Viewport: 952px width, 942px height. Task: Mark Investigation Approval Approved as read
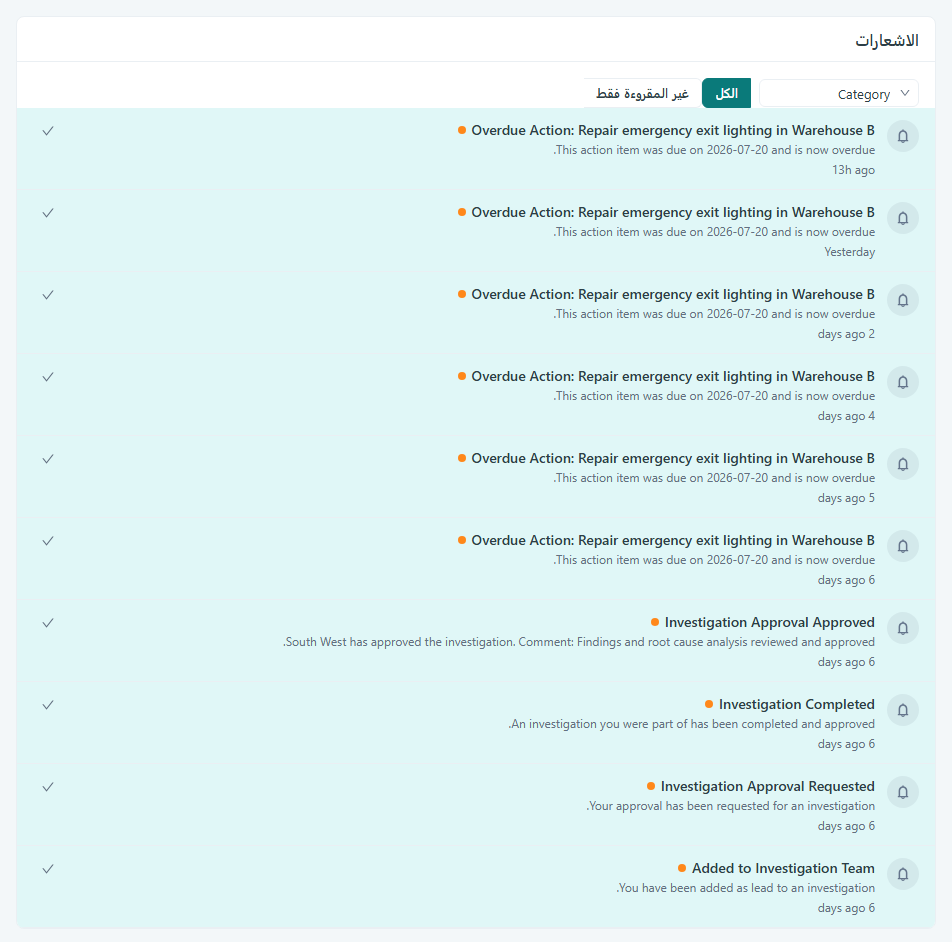[48, 623]
